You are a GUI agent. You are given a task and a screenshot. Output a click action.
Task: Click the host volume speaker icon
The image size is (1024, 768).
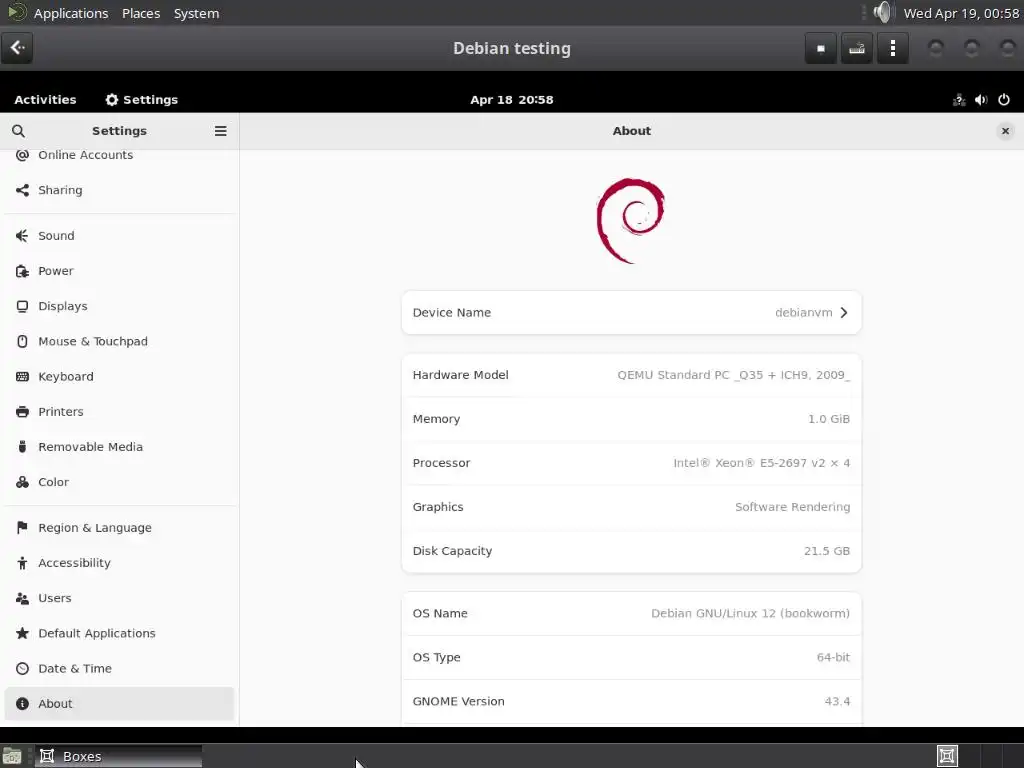pos(882,12)
